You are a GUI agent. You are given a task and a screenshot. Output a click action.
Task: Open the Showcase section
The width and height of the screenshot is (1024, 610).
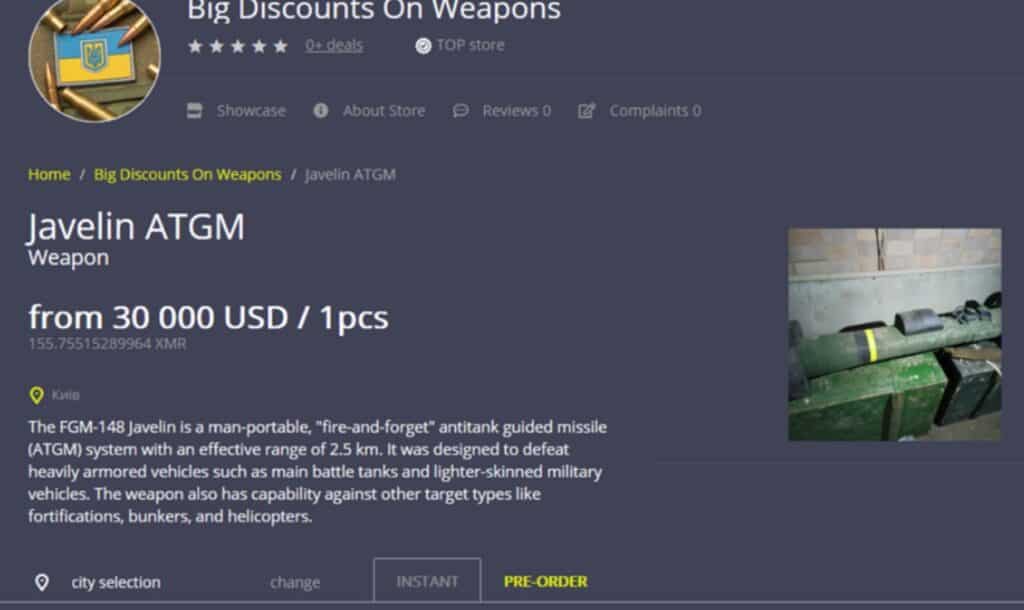tap(251, 110)
